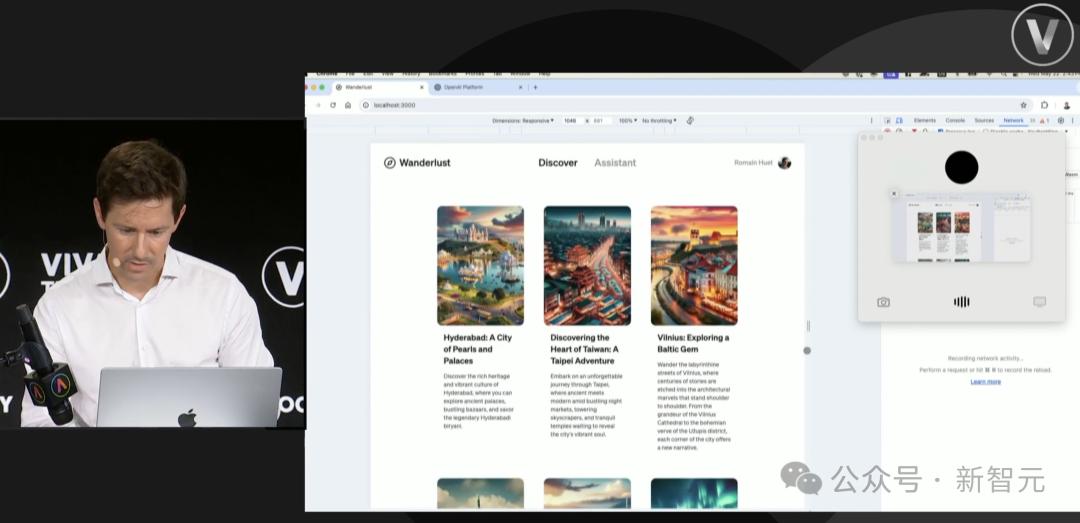Viewport: 1080px width, 523px height.
Task: Click the audio waveform icon in floating panel
Action: point(961,302)
